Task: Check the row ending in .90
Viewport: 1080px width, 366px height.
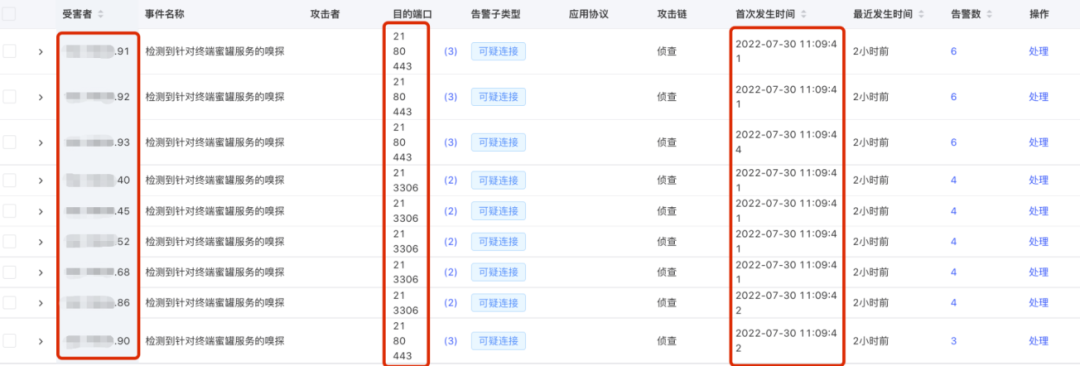Action: pos(9,340)
